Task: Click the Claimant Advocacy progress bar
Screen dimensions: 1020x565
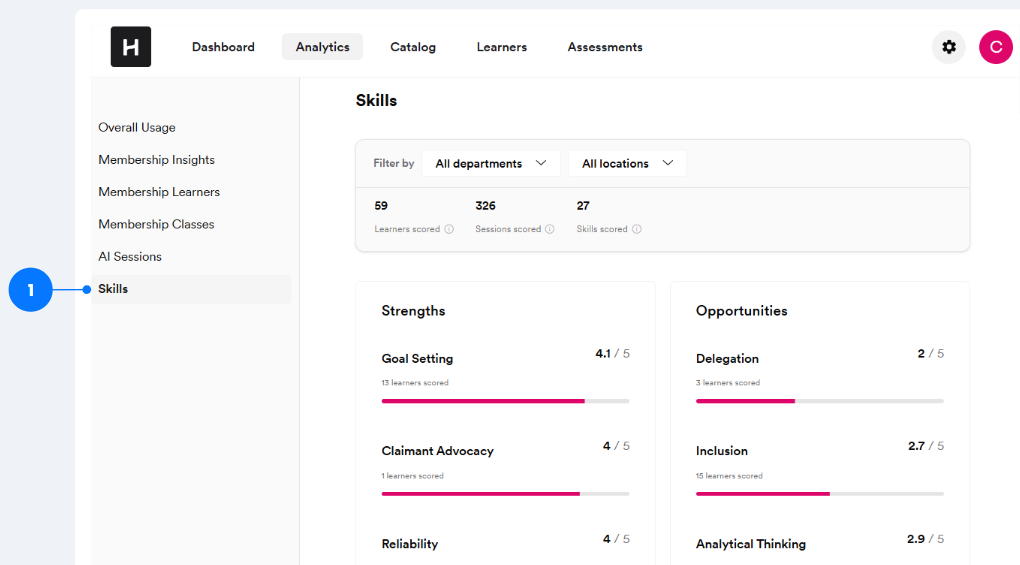Action: click(505, 494)
